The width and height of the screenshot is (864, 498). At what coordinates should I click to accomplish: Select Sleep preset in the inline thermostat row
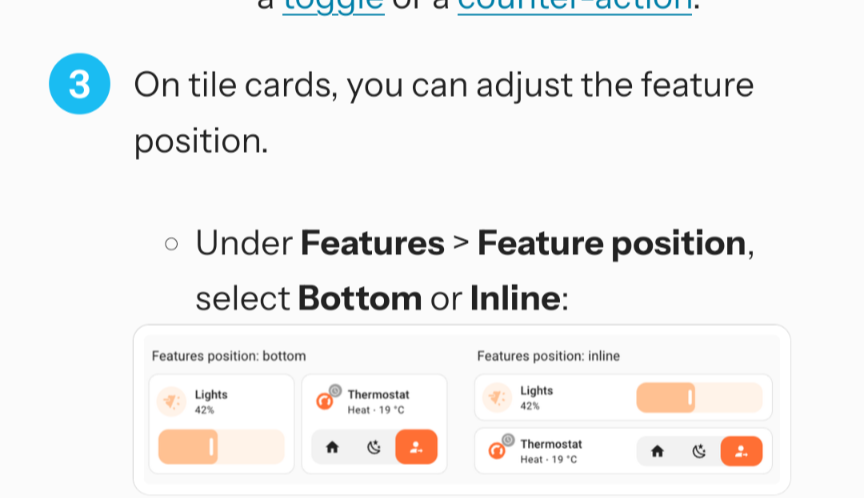pyautogui.click(x=699, y=451)
